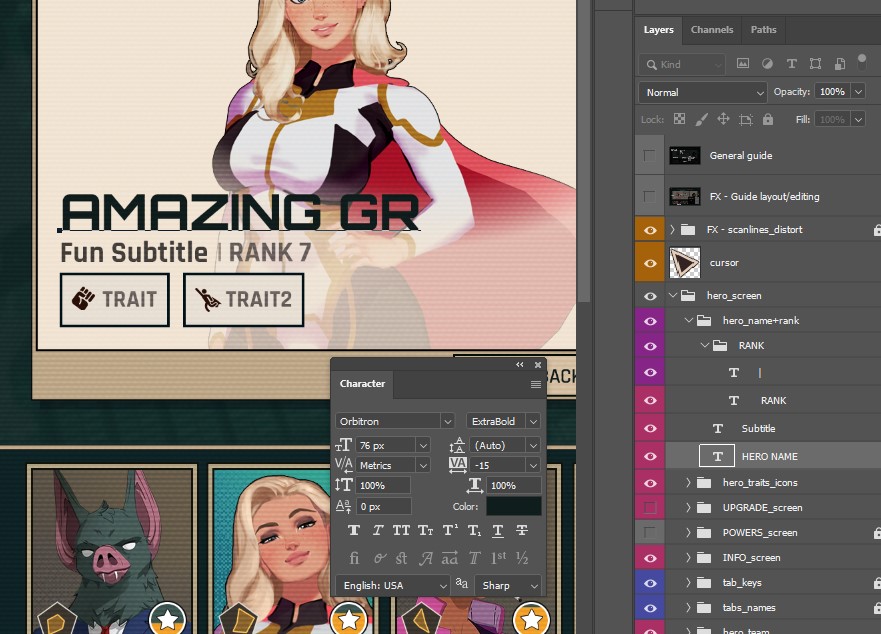Hide the hero_screen group

[x=650, y=296]
